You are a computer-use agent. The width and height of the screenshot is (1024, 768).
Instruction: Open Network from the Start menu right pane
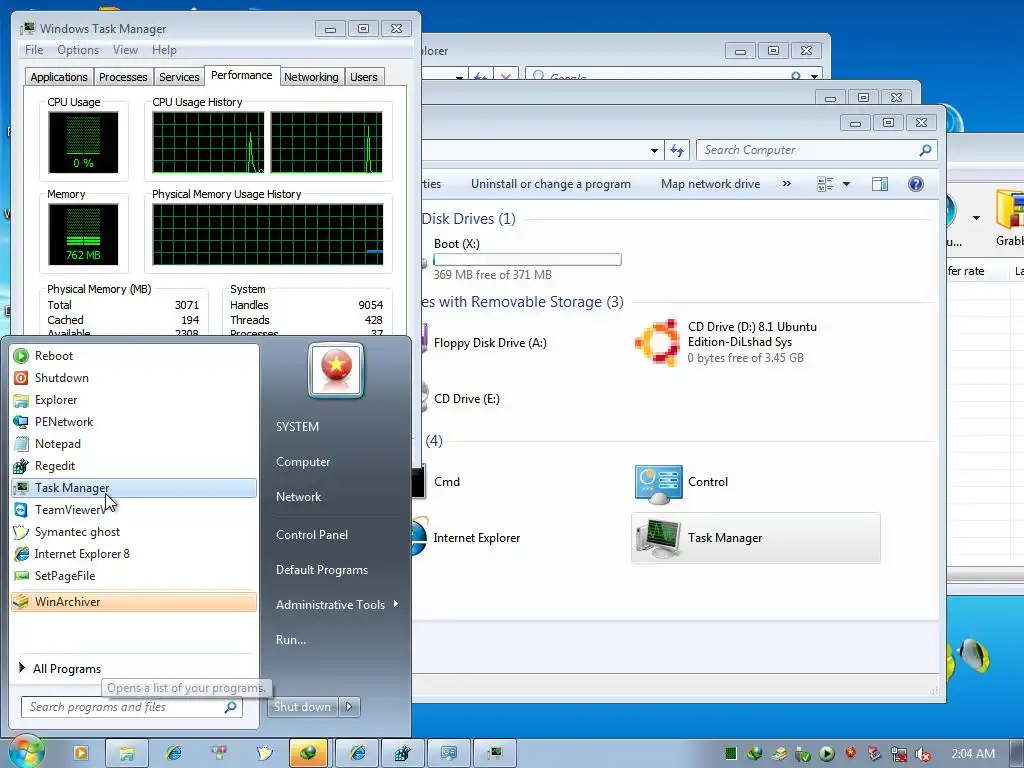pyautogui.click(x=298, y=497)
